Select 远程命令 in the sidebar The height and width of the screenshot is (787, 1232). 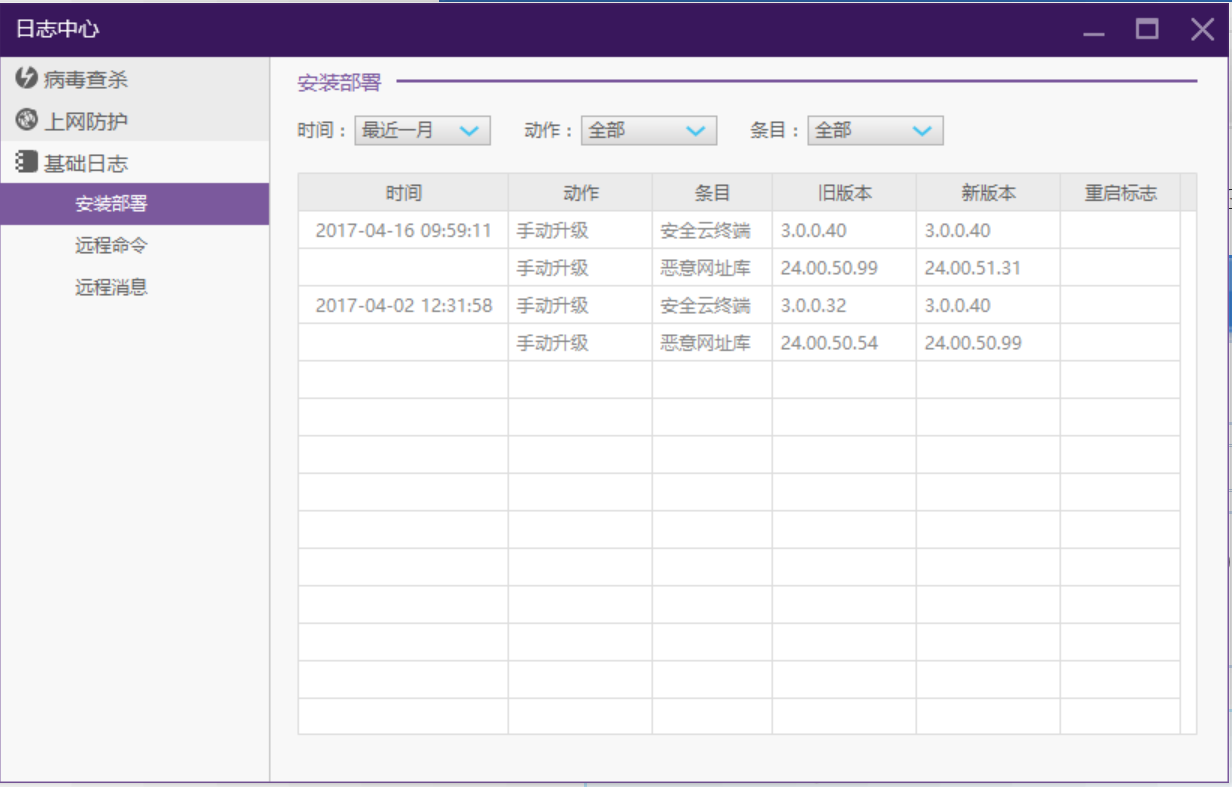point(111,246)
